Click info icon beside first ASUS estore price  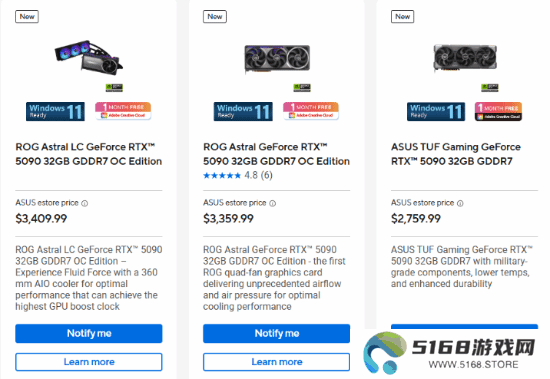coord(85,203)
